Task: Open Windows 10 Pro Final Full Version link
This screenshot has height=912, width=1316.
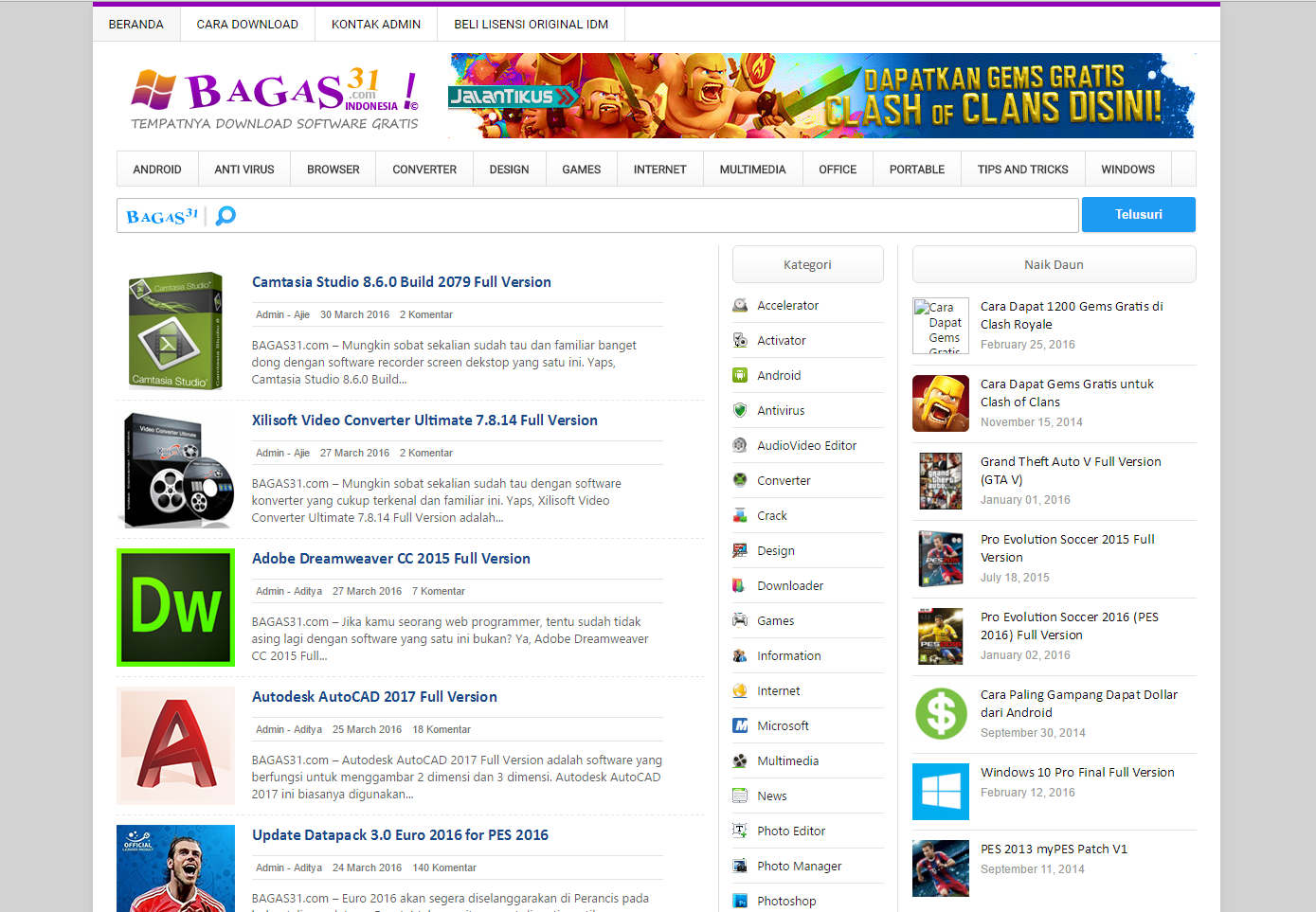Action: pyautogui.click(x=1077, y=773)
